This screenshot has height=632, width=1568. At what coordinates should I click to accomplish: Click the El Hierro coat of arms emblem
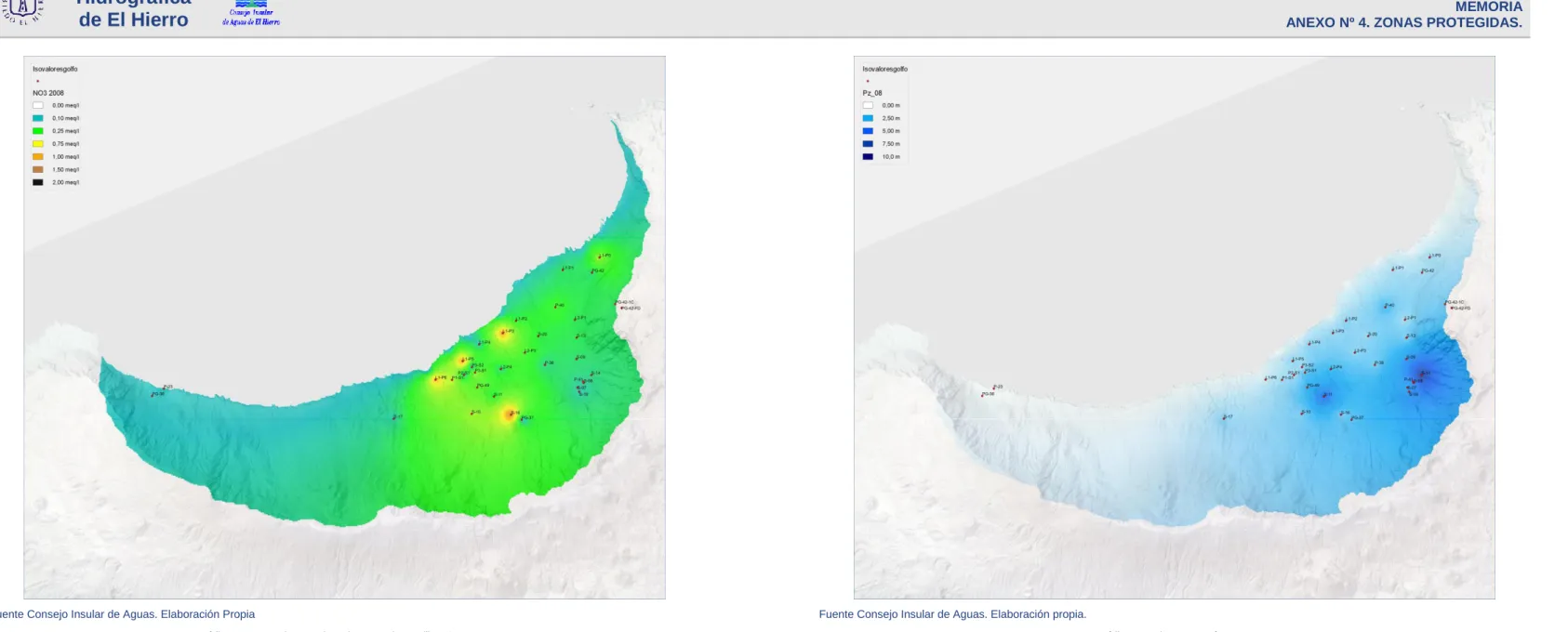(x=21, y=11)
